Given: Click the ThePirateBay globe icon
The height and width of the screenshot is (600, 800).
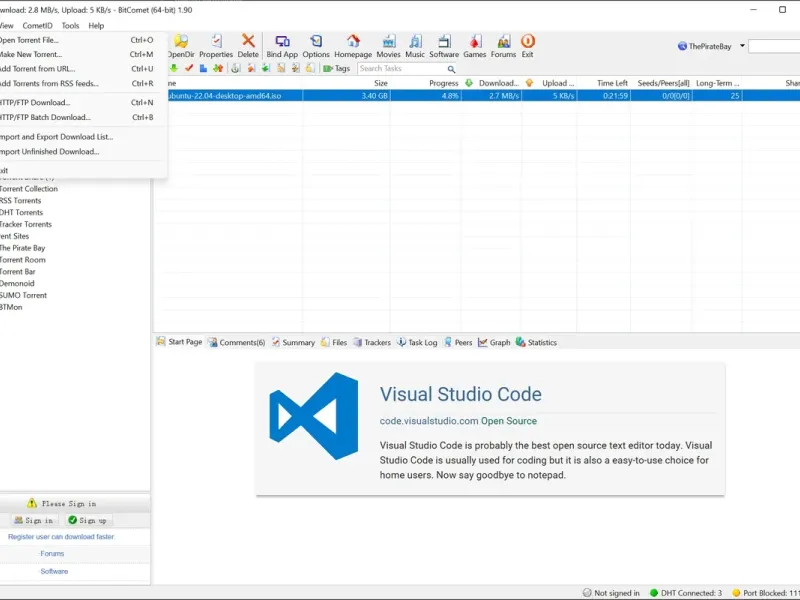Looking at the screenshot, I should 682,46.
